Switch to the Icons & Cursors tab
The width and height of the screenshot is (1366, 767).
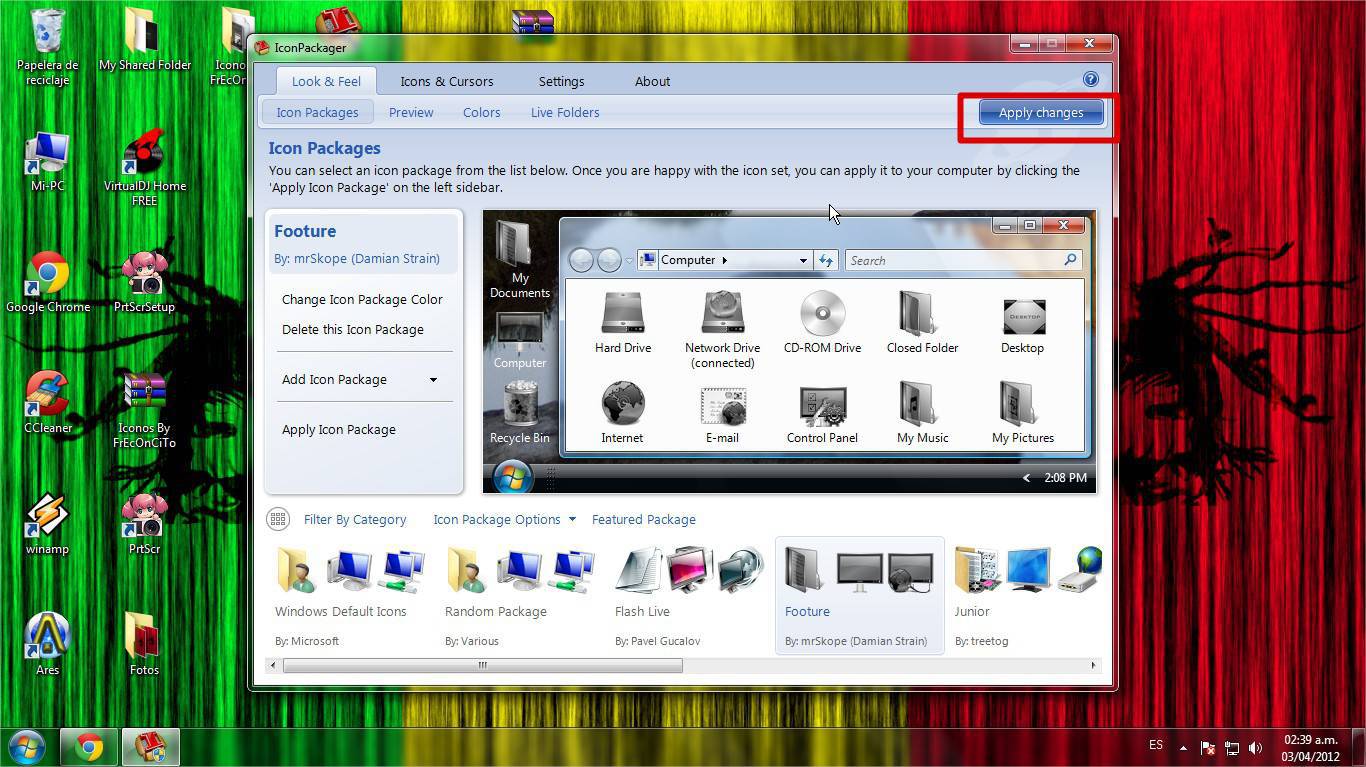pos(446,81)
